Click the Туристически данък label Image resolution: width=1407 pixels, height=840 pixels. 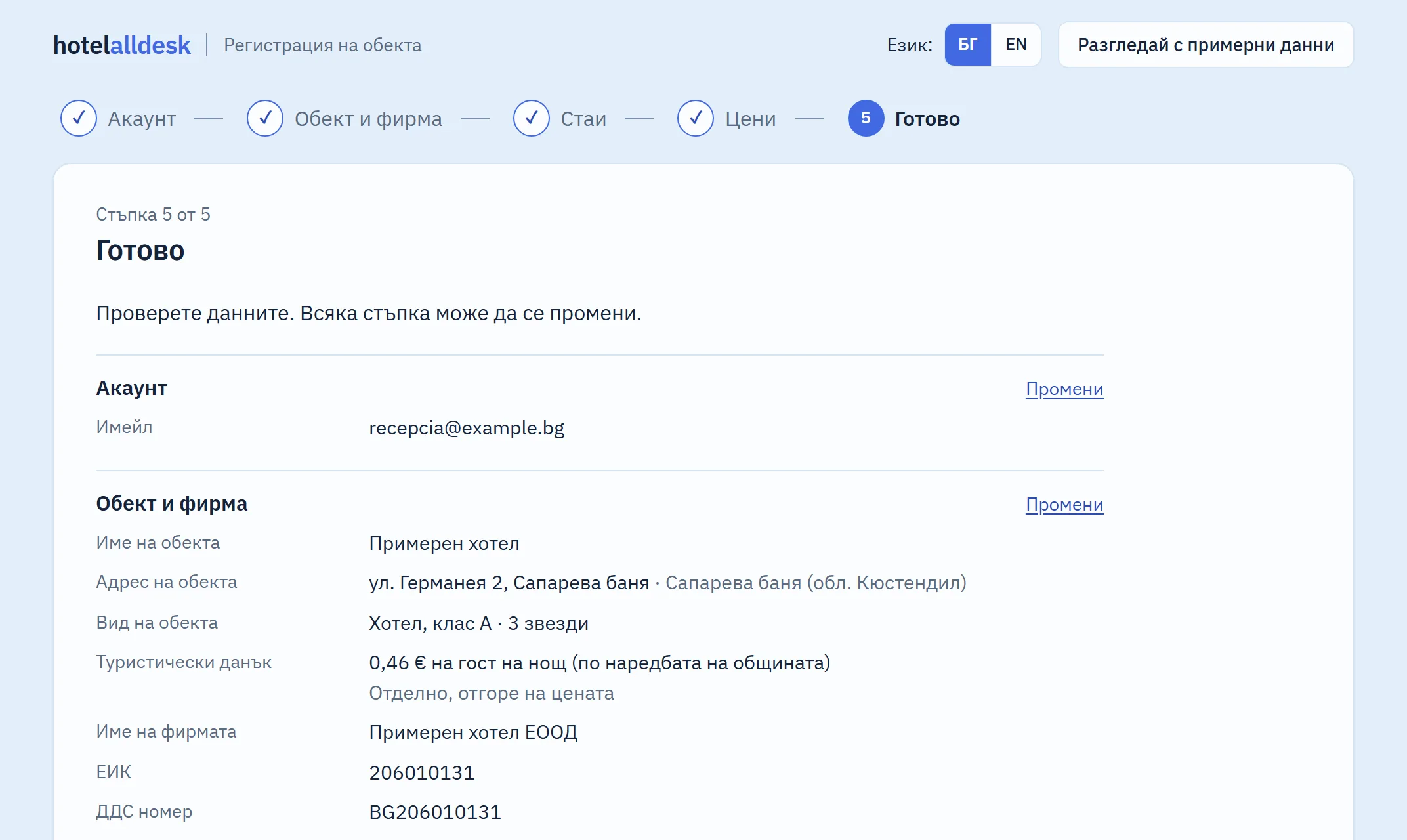pyautogui.click(x=184, y=662)
